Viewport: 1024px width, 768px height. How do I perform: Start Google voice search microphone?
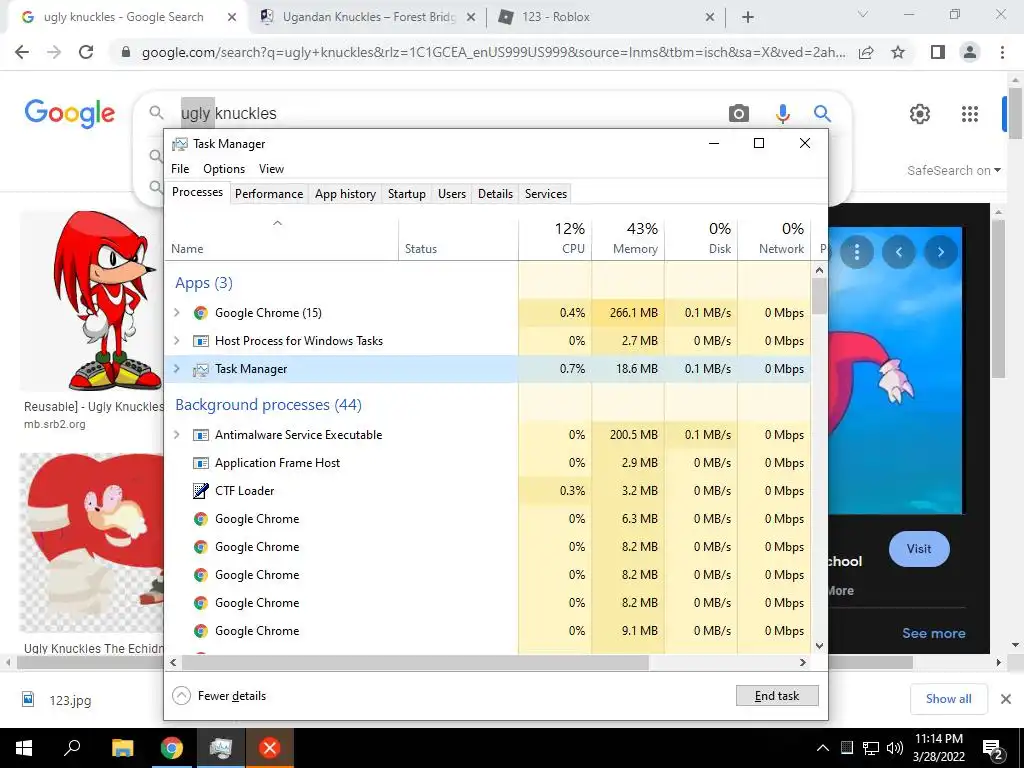[x=782, y=114]
